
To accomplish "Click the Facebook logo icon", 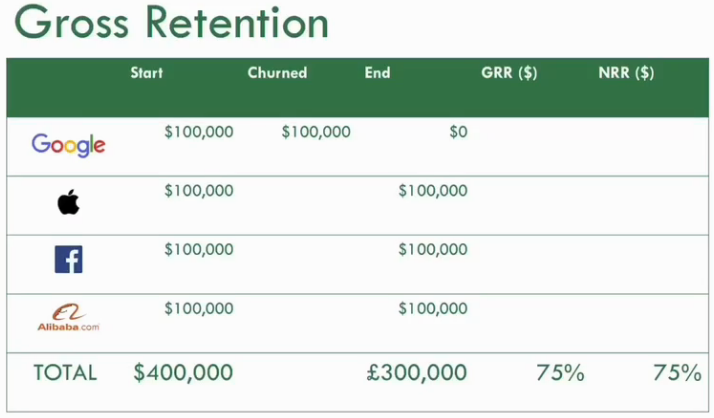I will (68, 261).
